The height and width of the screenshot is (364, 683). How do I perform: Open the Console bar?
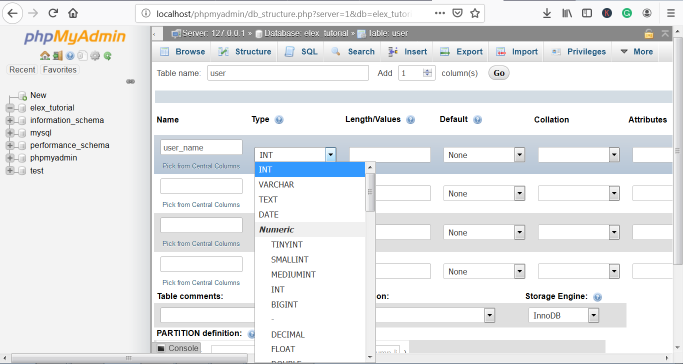178,348
